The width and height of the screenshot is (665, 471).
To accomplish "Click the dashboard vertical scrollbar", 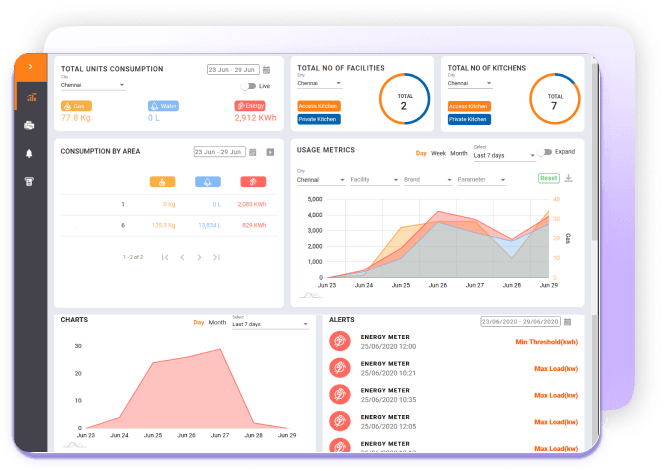I will [x=595, y=153].
